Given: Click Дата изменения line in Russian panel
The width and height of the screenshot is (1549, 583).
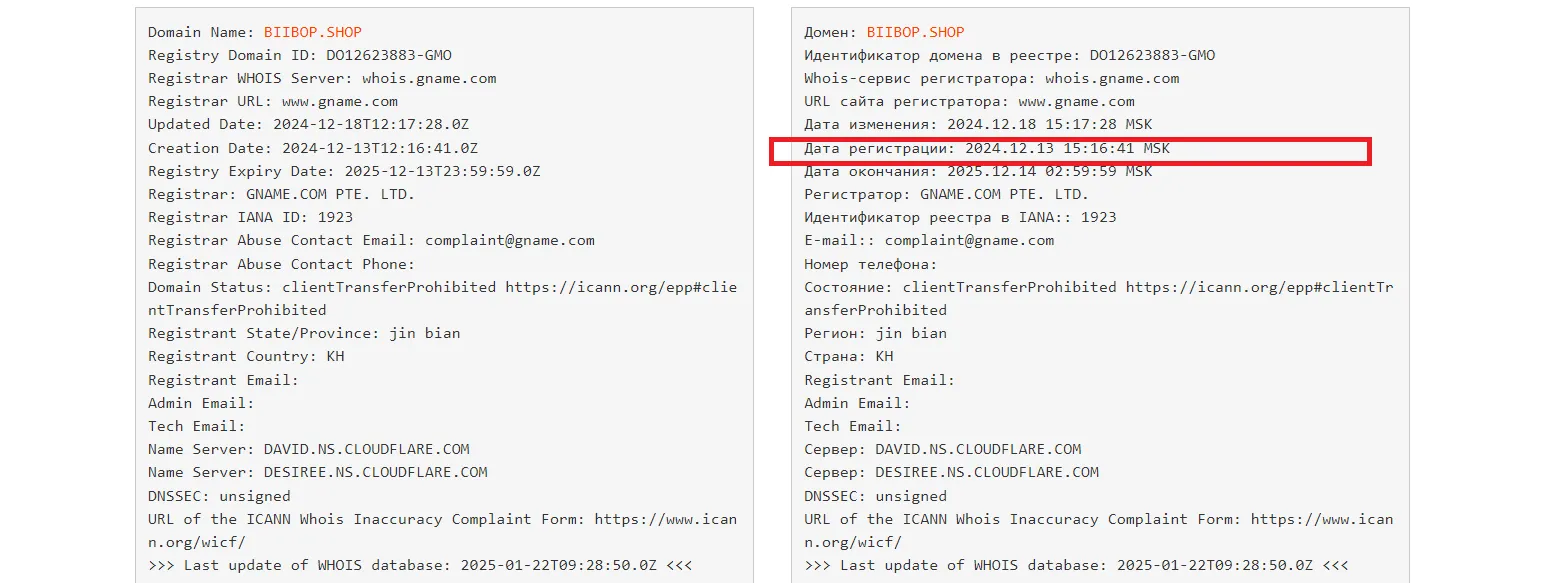Looking at the screenshot, I should [978, 125].
